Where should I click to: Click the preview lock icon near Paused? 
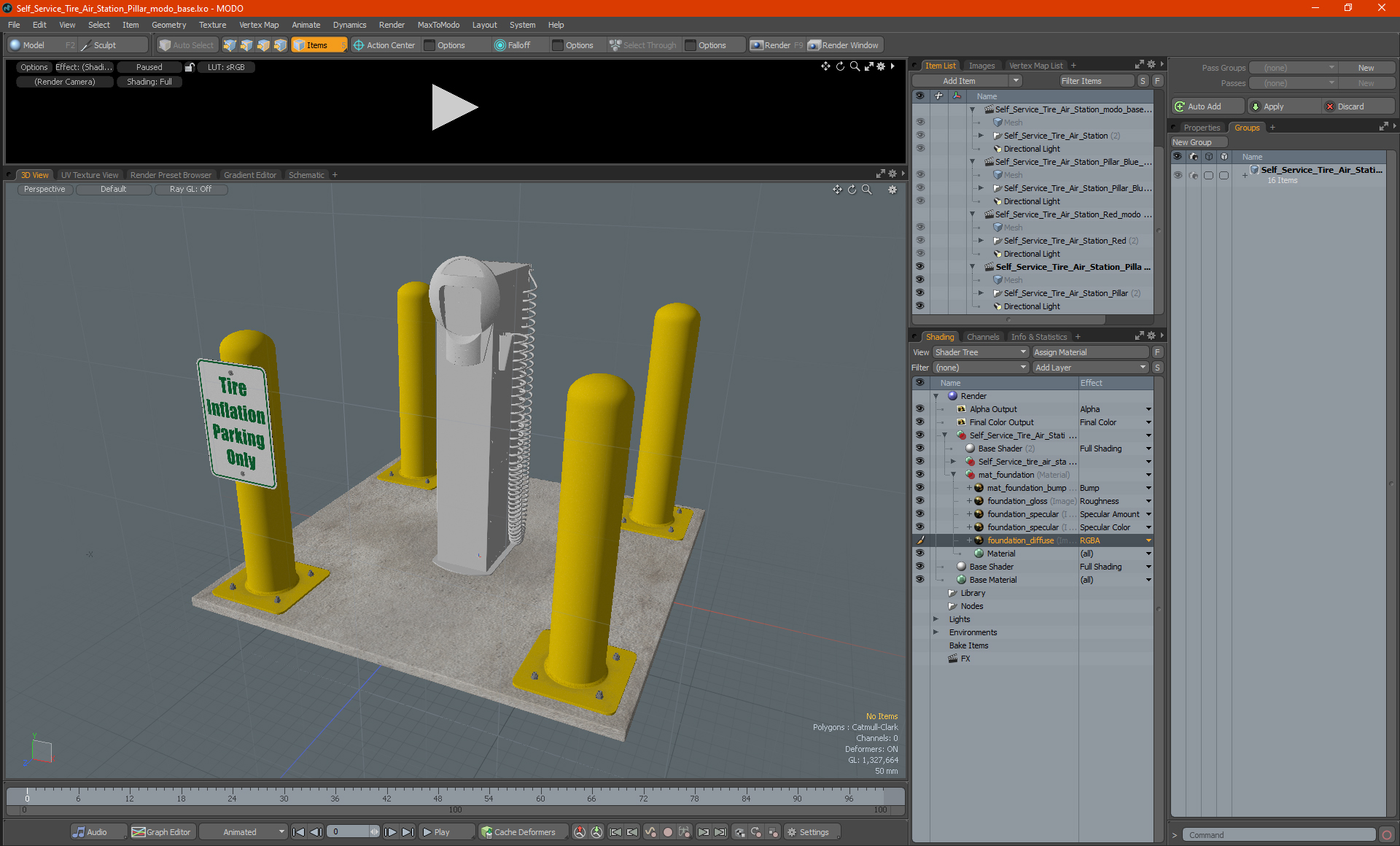click(190, 67)
